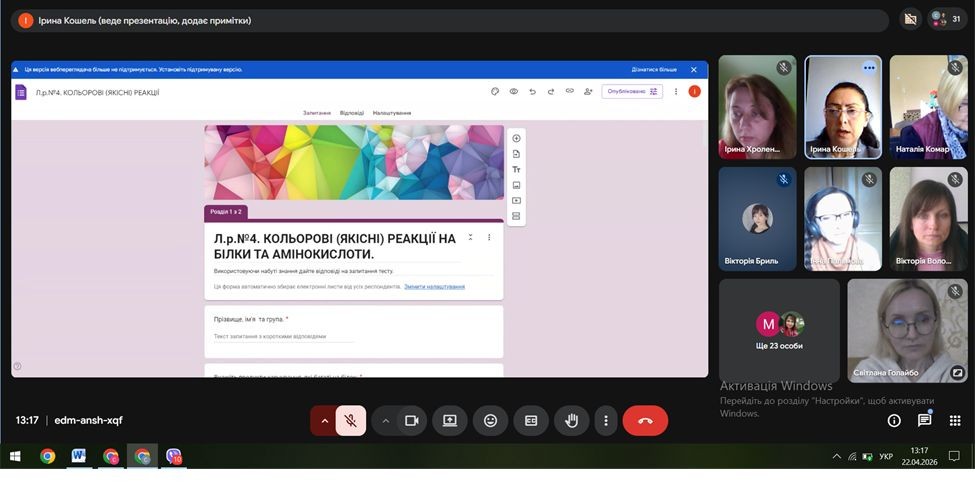Open the Windows notification center
This screenshot has width=975, height=493.
point(954,457)
